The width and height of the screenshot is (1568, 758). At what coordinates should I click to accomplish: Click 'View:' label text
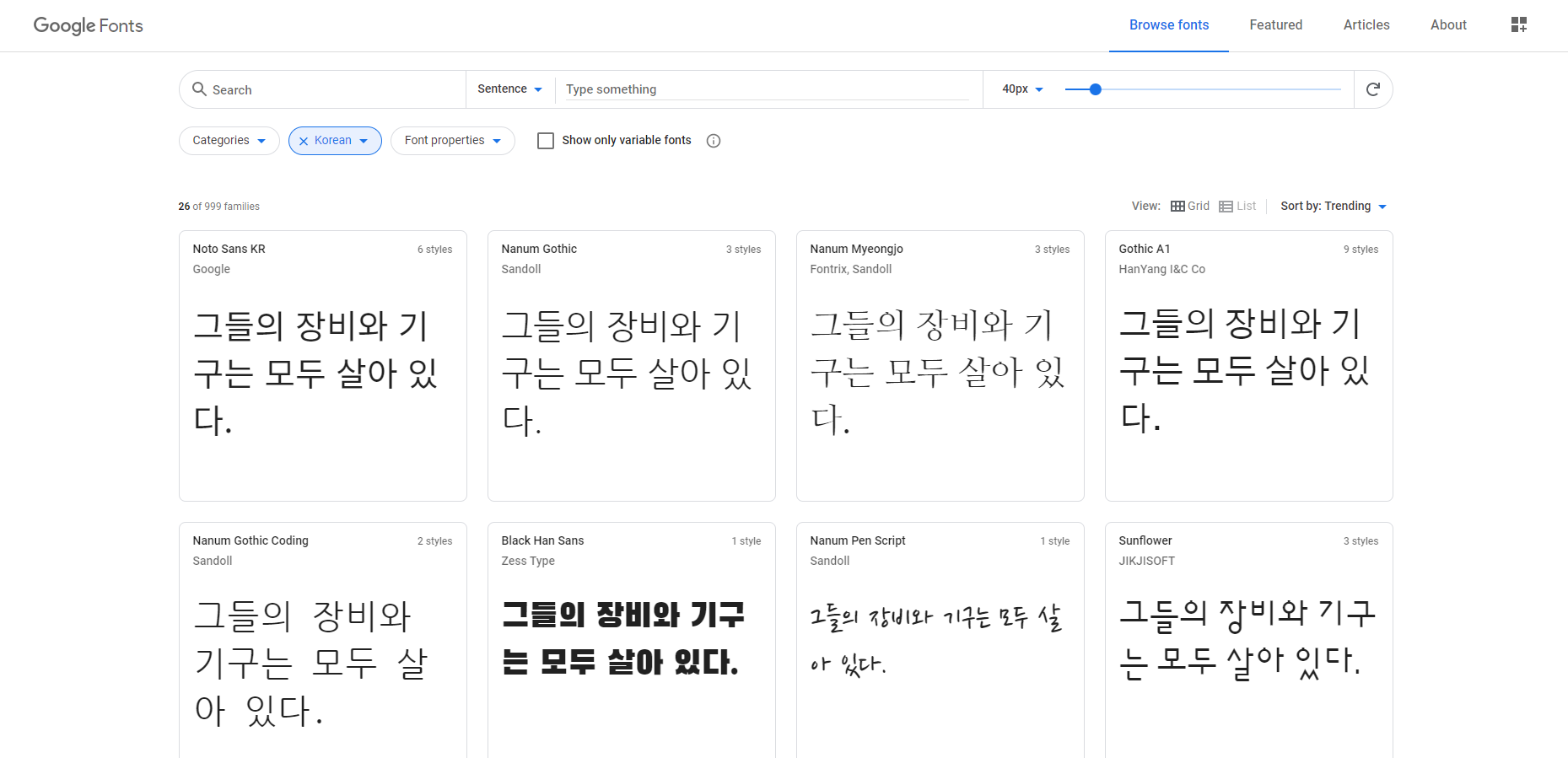(x=1145, y=206)
